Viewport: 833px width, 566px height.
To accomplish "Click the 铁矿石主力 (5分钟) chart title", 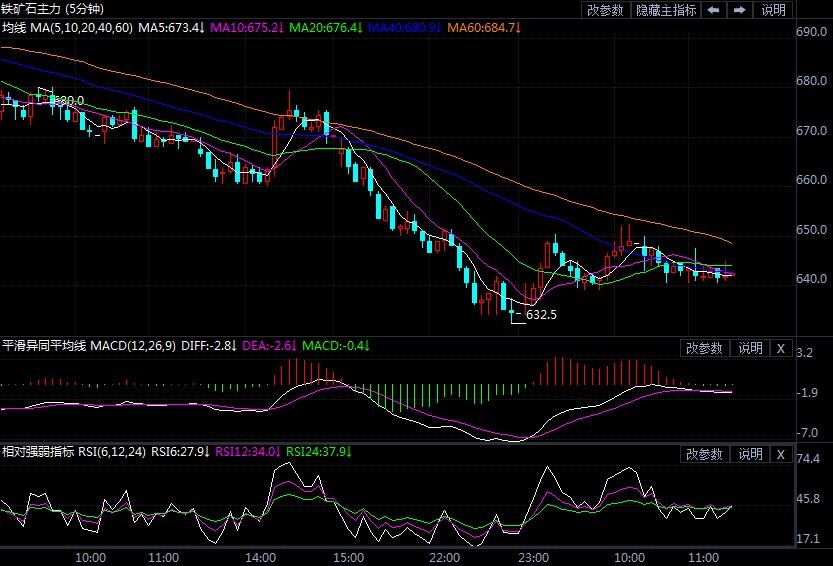I will 44,9.
